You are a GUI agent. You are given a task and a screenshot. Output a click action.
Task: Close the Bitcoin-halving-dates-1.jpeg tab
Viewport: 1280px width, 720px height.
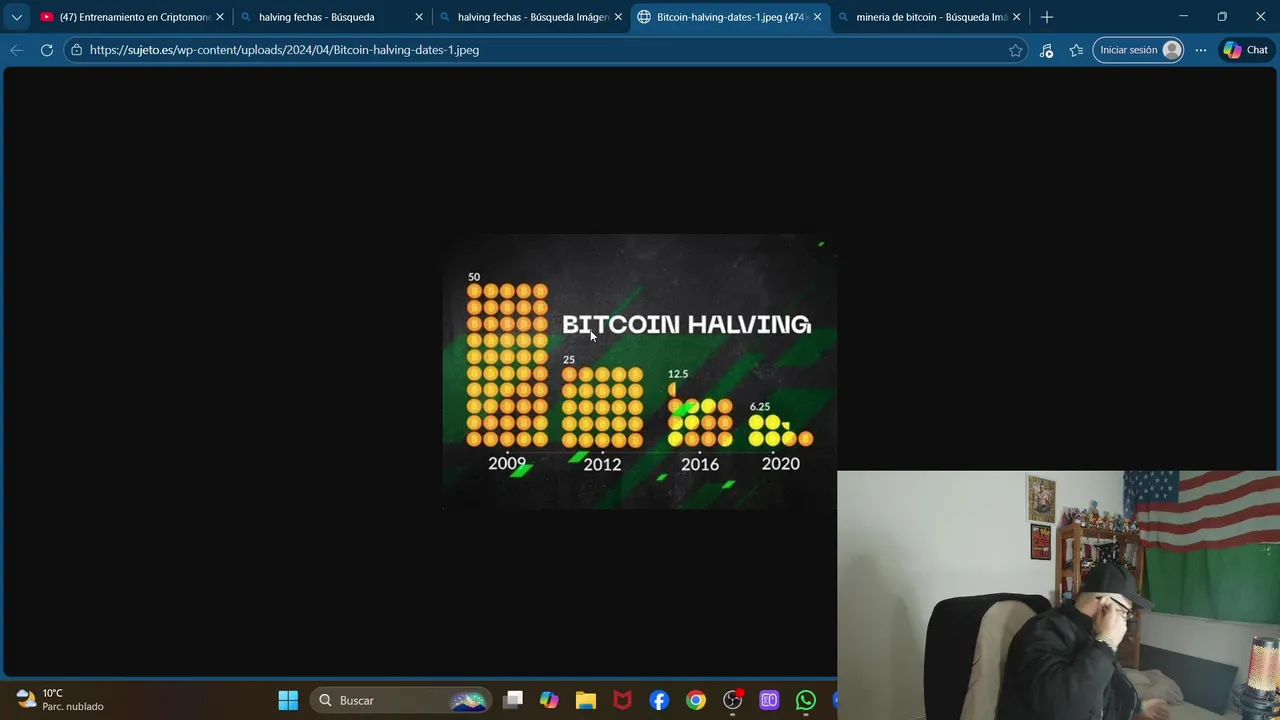tap(817, 17)
